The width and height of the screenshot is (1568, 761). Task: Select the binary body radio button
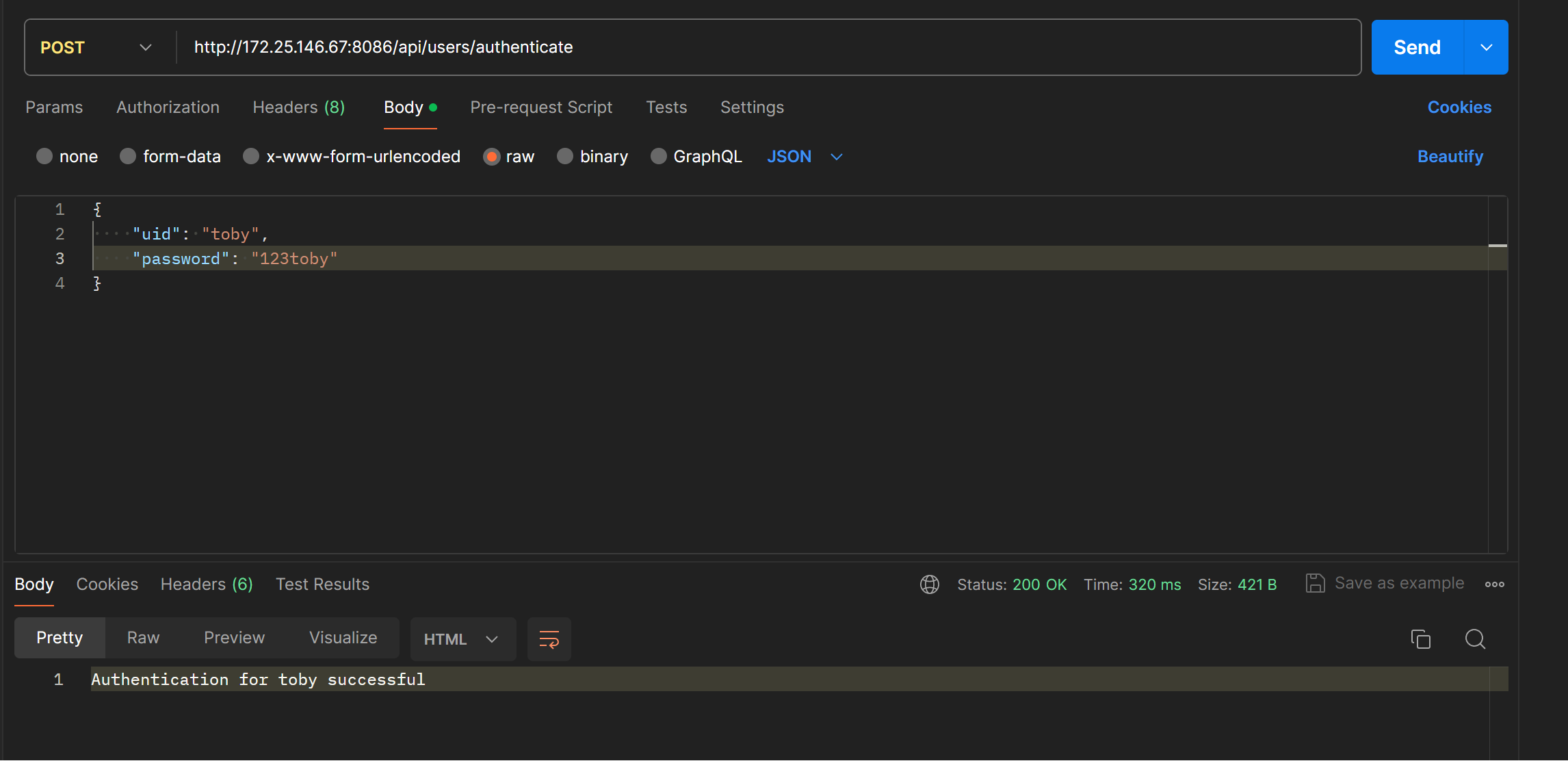565,157
